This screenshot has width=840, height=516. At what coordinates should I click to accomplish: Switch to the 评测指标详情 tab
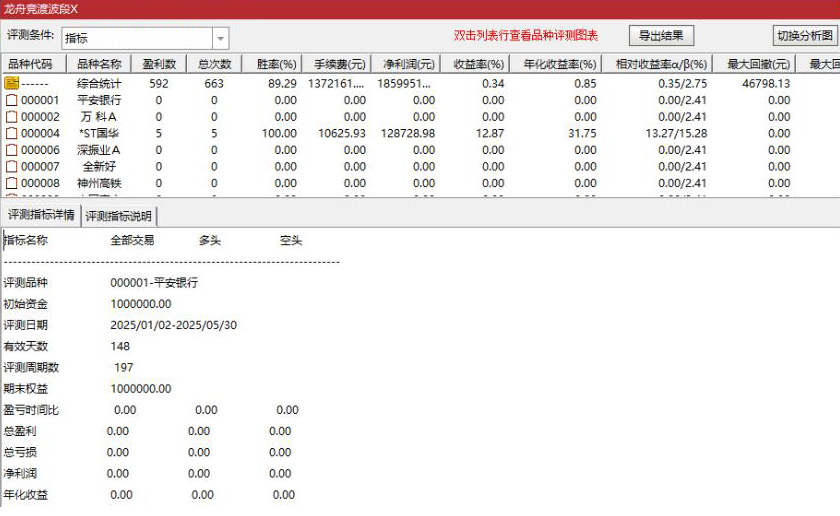(41, 215)
